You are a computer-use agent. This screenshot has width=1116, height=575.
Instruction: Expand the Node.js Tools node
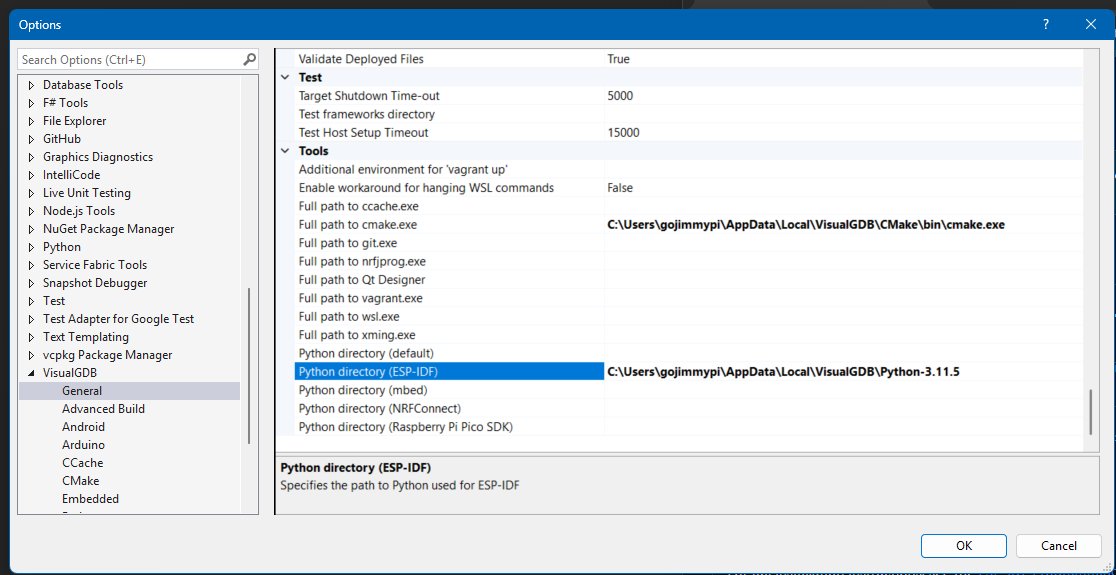[31, 211]
